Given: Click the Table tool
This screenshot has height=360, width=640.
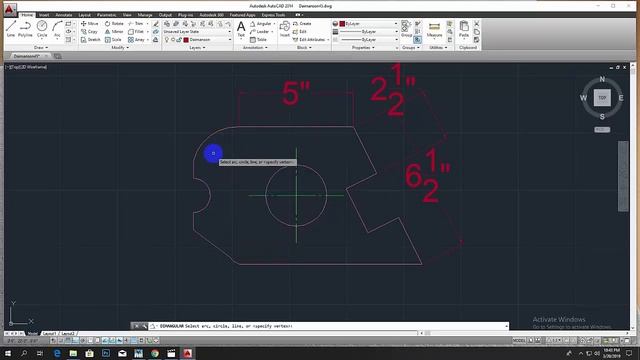Looking at the screenshot, I should [258, 40].
